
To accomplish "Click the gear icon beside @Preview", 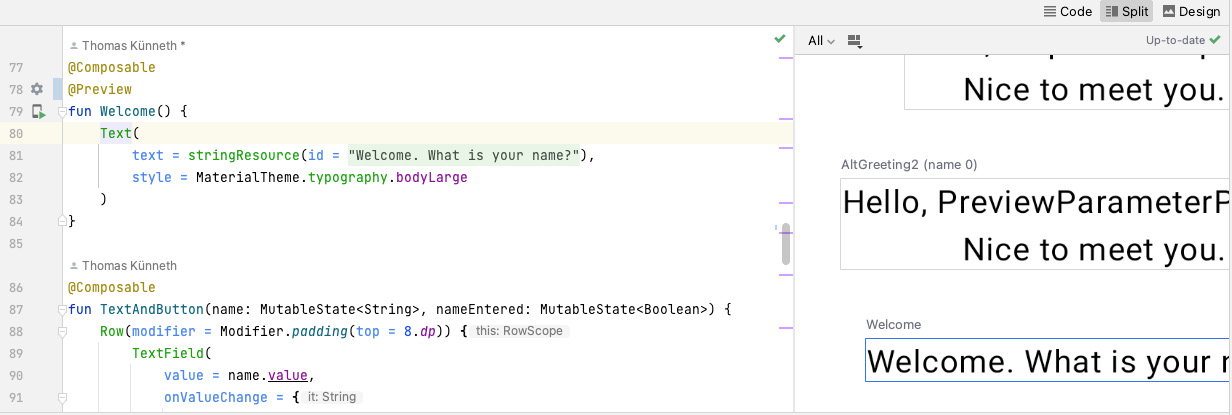I will point(38,89).
